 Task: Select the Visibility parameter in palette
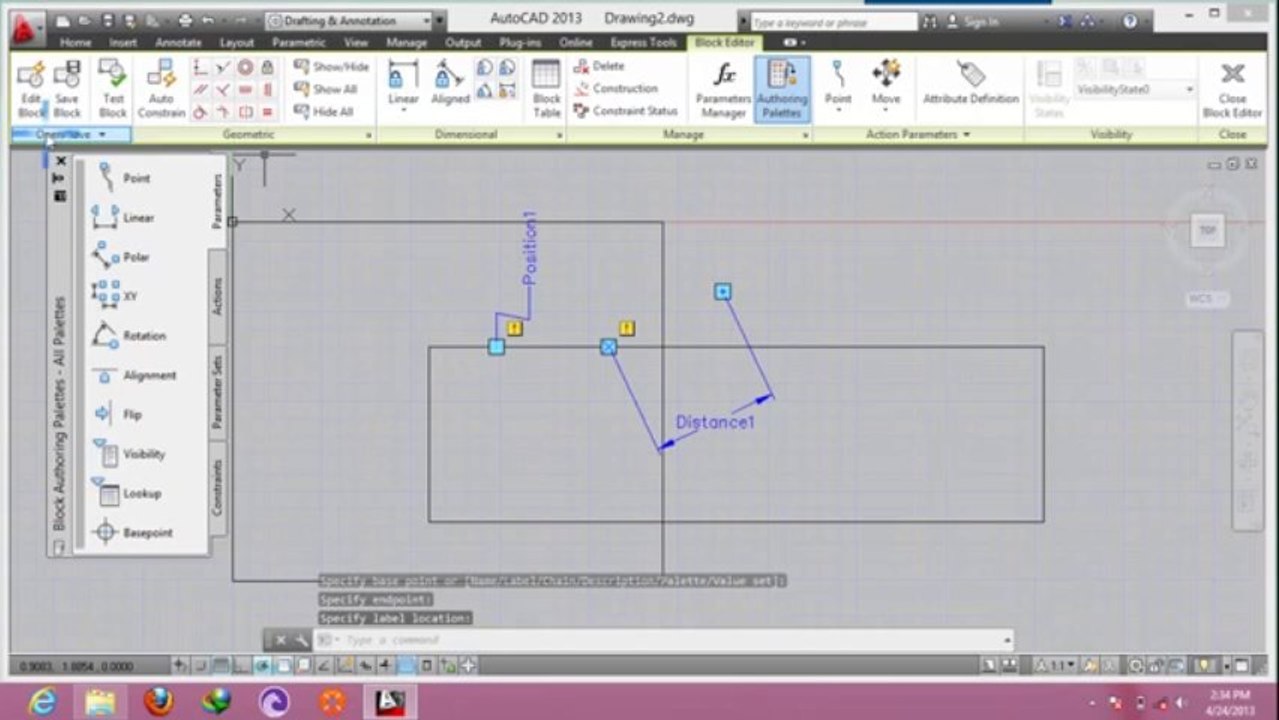(130, 454)
